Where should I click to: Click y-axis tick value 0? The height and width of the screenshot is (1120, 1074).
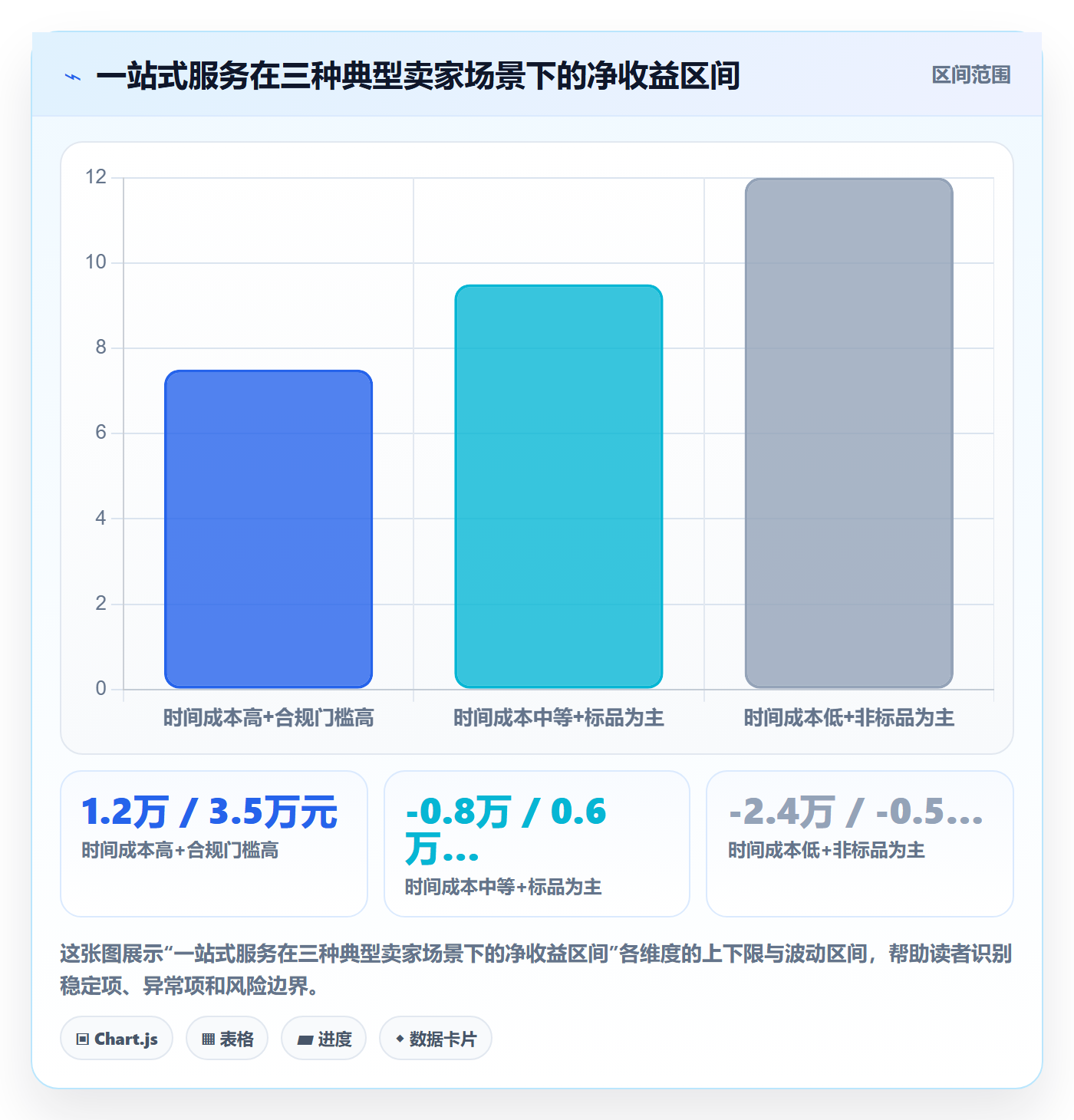pos(100,688)
